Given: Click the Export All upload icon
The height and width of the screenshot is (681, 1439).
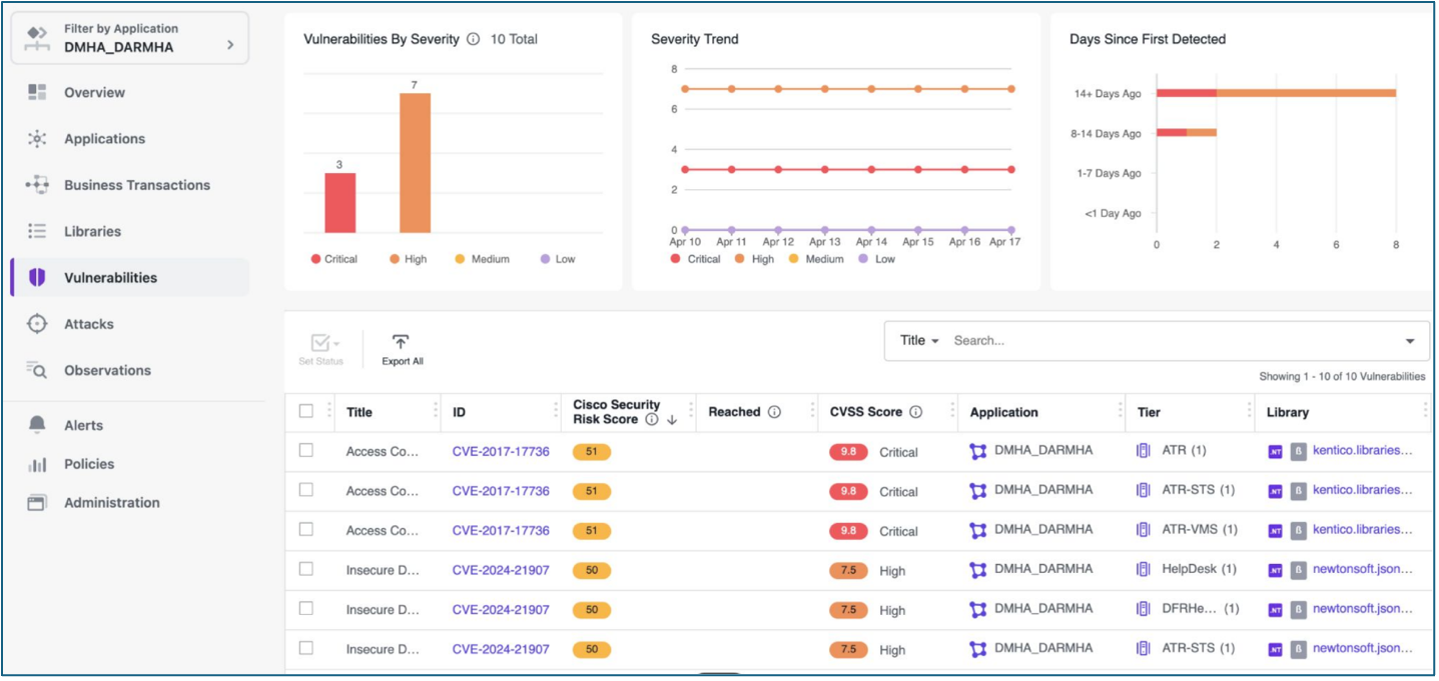Looking at the screenshot, I should click(x=400, y=342).
